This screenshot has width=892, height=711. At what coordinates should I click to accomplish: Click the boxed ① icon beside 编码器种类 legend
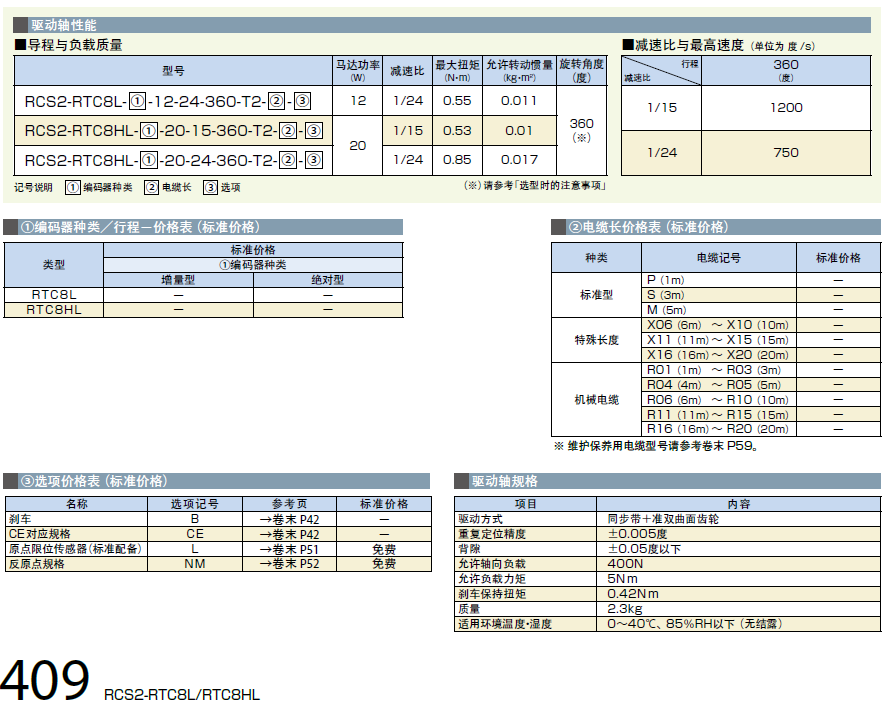(73, 187)
